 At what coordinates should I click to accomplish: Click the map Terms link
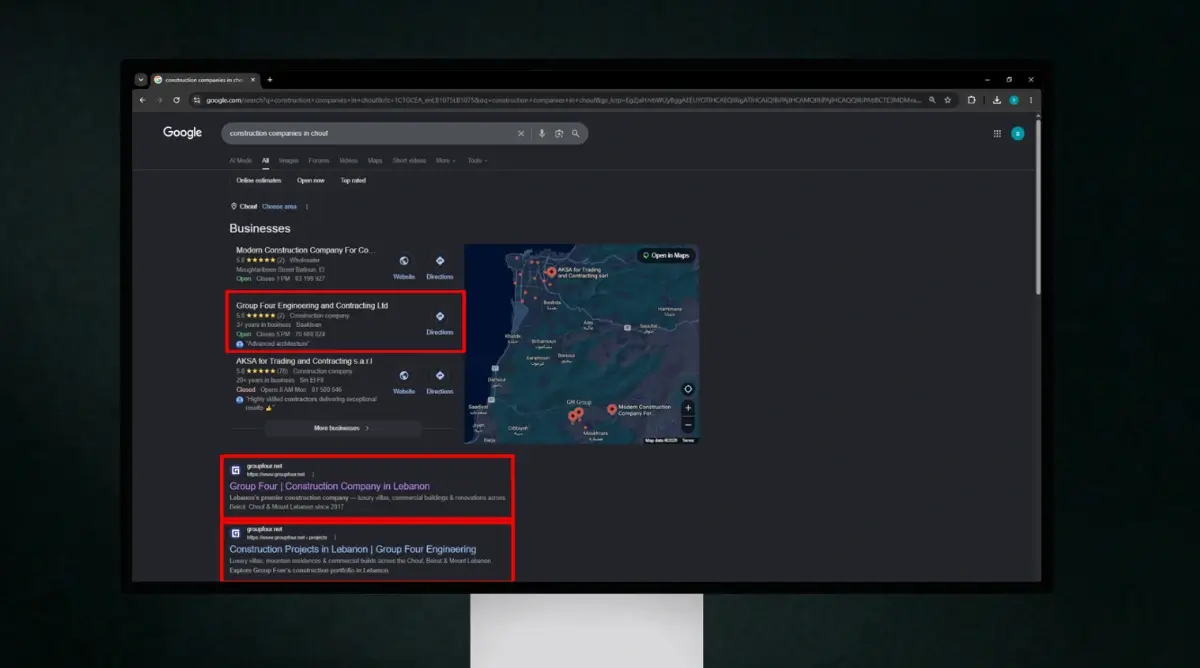point(688,440)
